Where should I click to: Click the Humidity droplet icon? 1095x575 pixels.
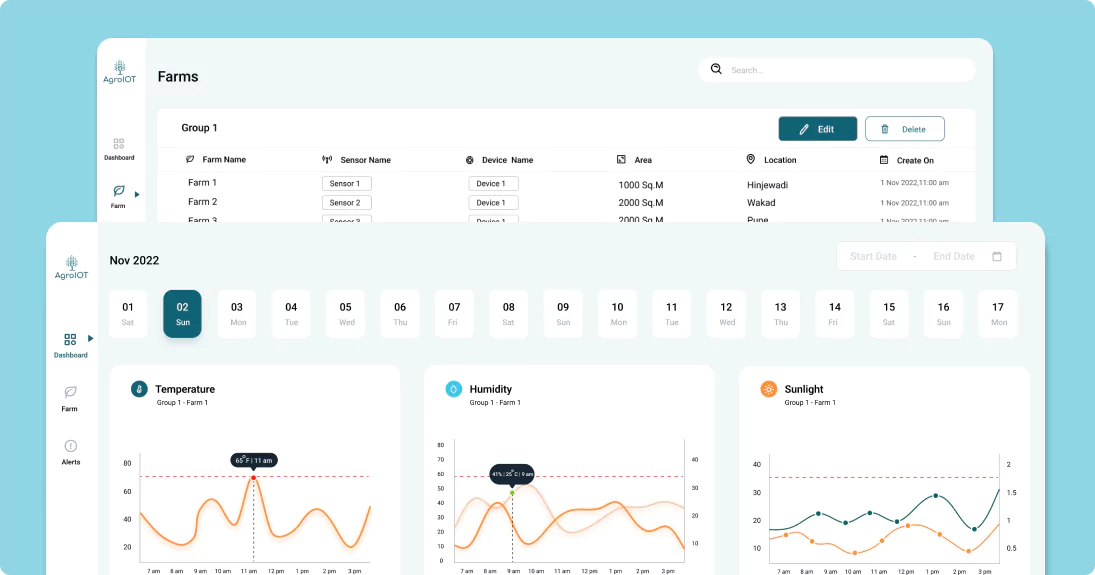click(453, 389)
